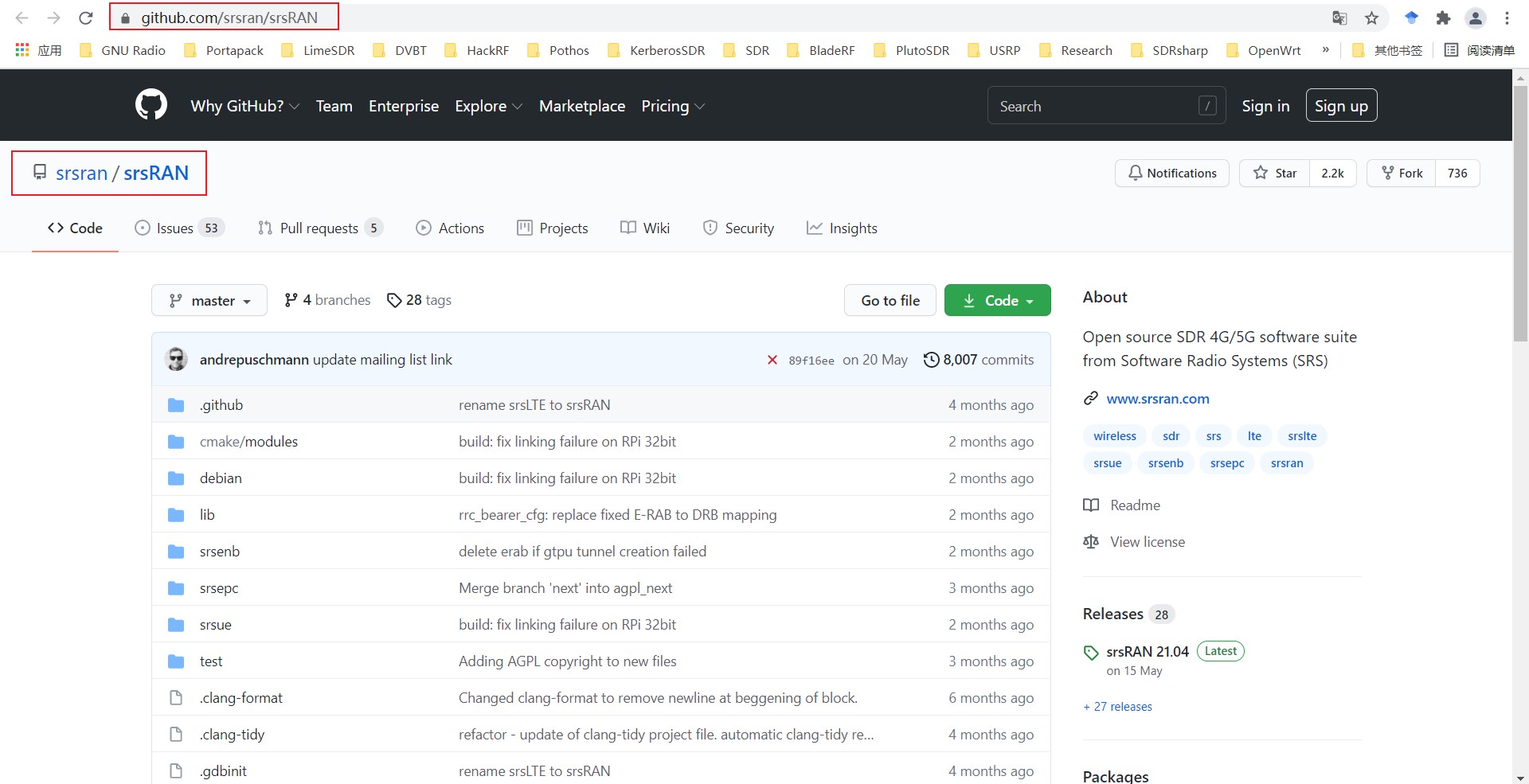The image size is (1529, 784).
Task: Click the star count 2.2k
Action: click(x=1332, y=173)
